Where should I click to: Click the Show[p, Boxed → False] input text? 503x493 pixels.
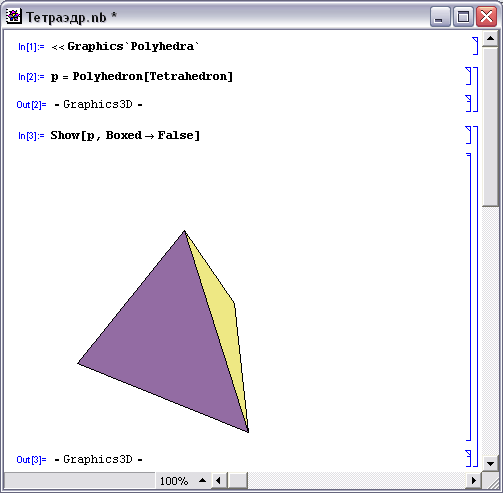pyautogui.click(x=125, y=136)
